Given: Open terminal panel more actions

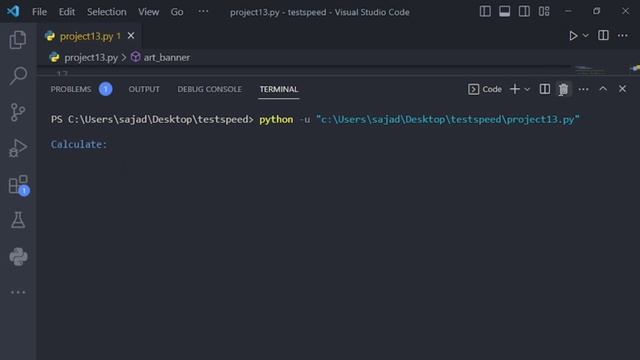Looking at the screenshot, I should click(x=583, y=89).
